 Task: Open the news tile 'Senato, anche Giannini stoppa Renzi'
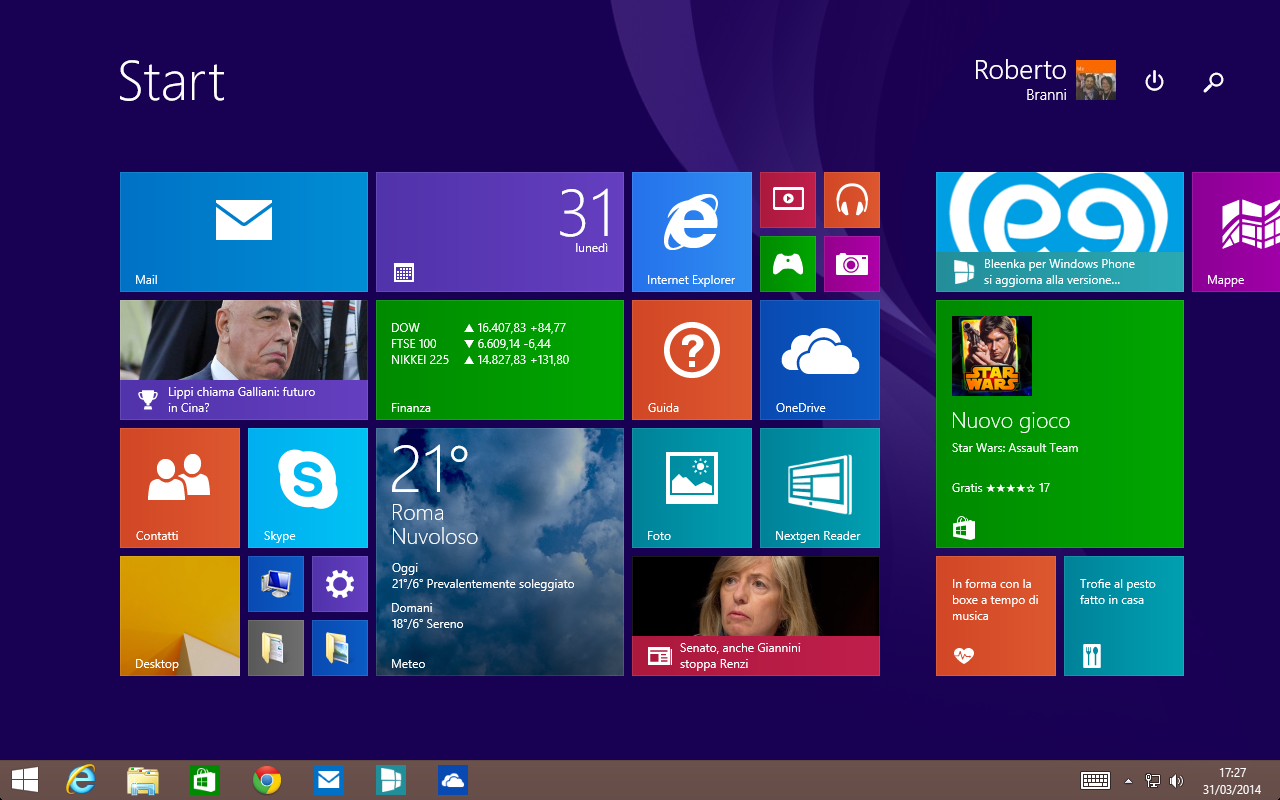point(756,616)
